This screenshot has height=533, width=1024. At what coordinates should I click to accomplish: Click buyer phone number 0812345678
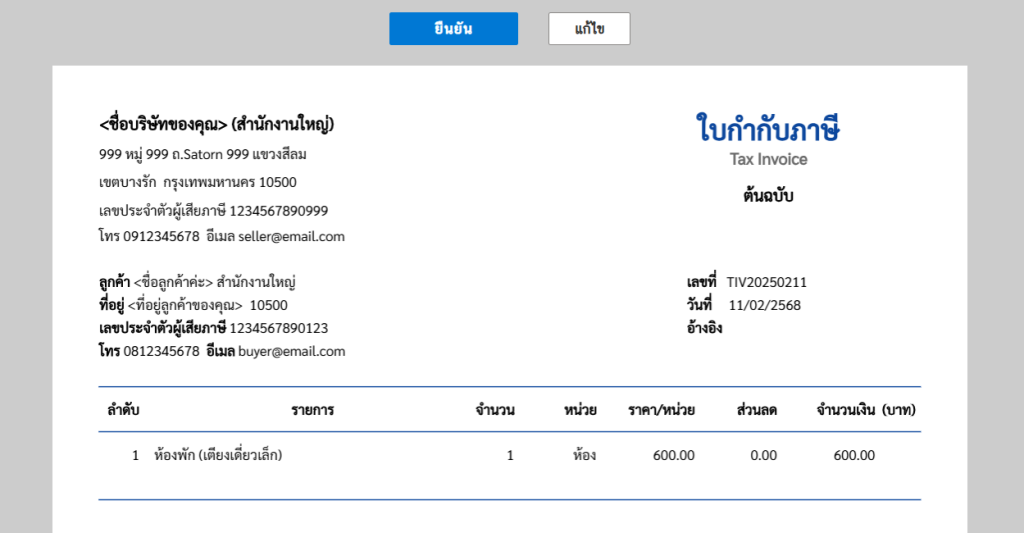[x=161, y=351]
